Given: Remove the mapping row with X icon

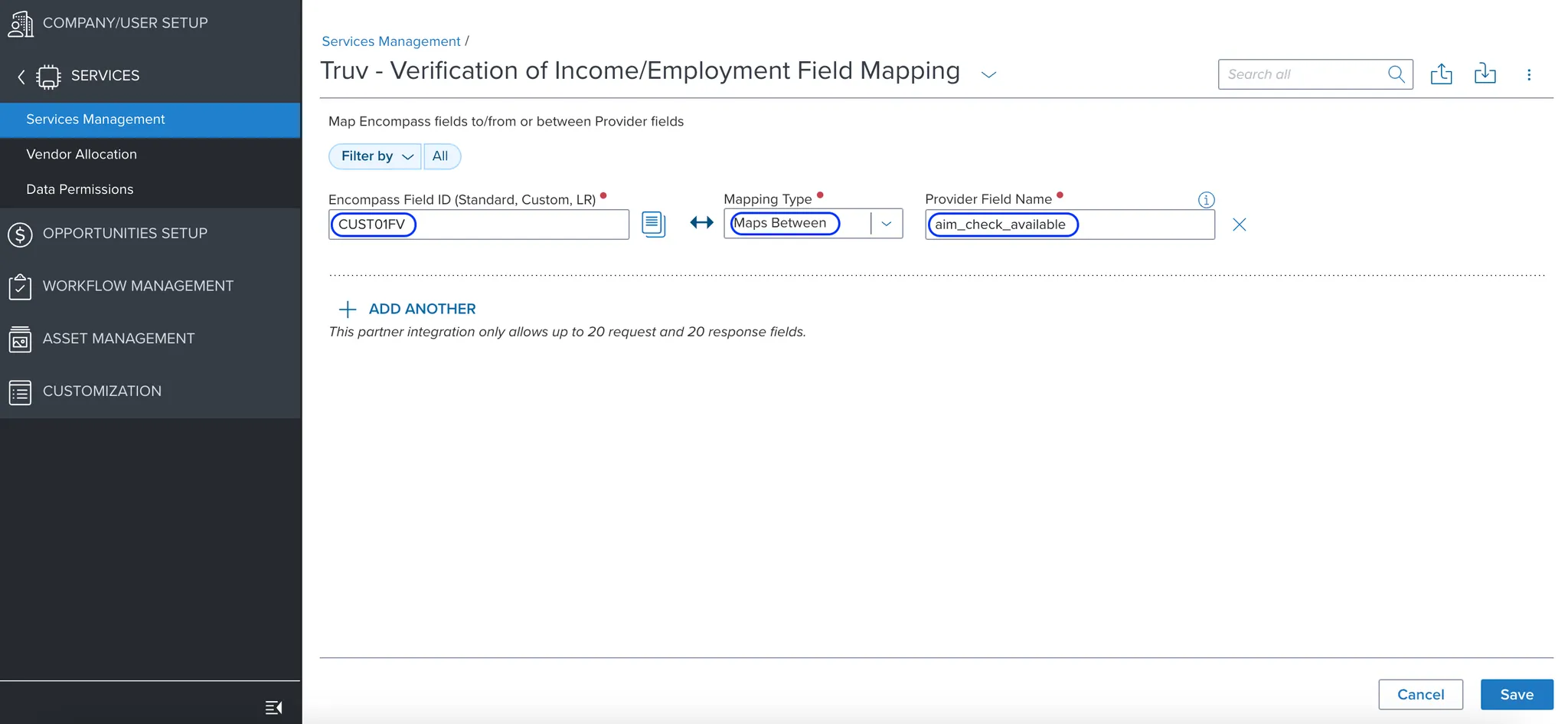Looking at the screenshot, I should pyautogui.click(x=1239, y=224).
